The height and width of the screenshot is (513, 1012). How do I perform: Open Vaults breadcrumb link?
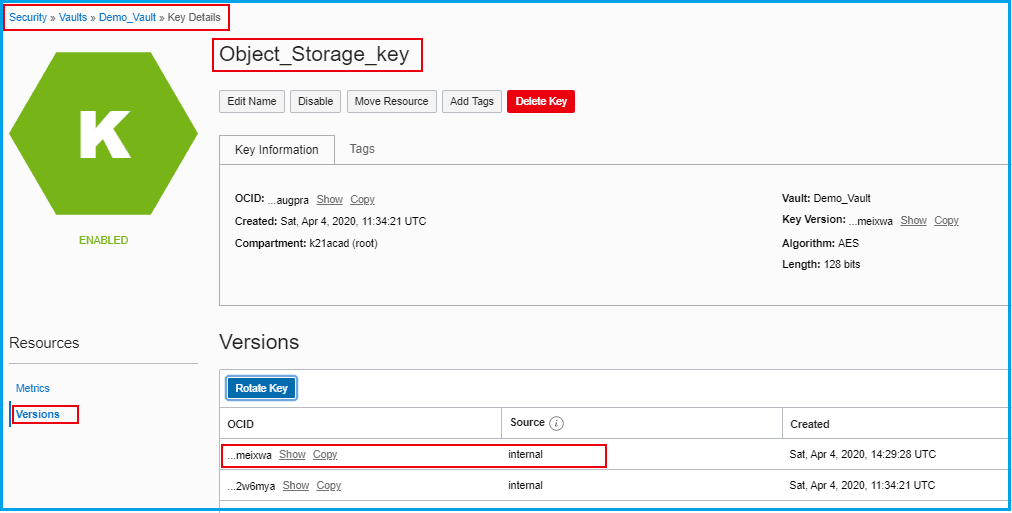click(x=73, y=18)
